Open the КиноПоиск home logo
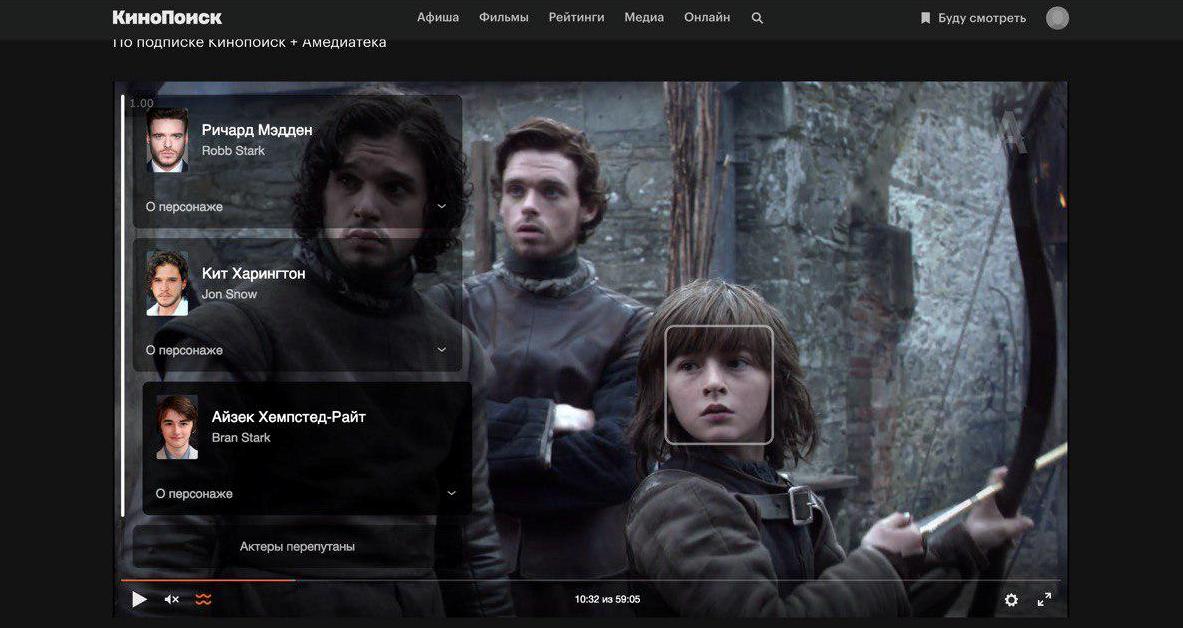Image resolution: width=1183 pixels, height=628 pixels. point(167,17)
